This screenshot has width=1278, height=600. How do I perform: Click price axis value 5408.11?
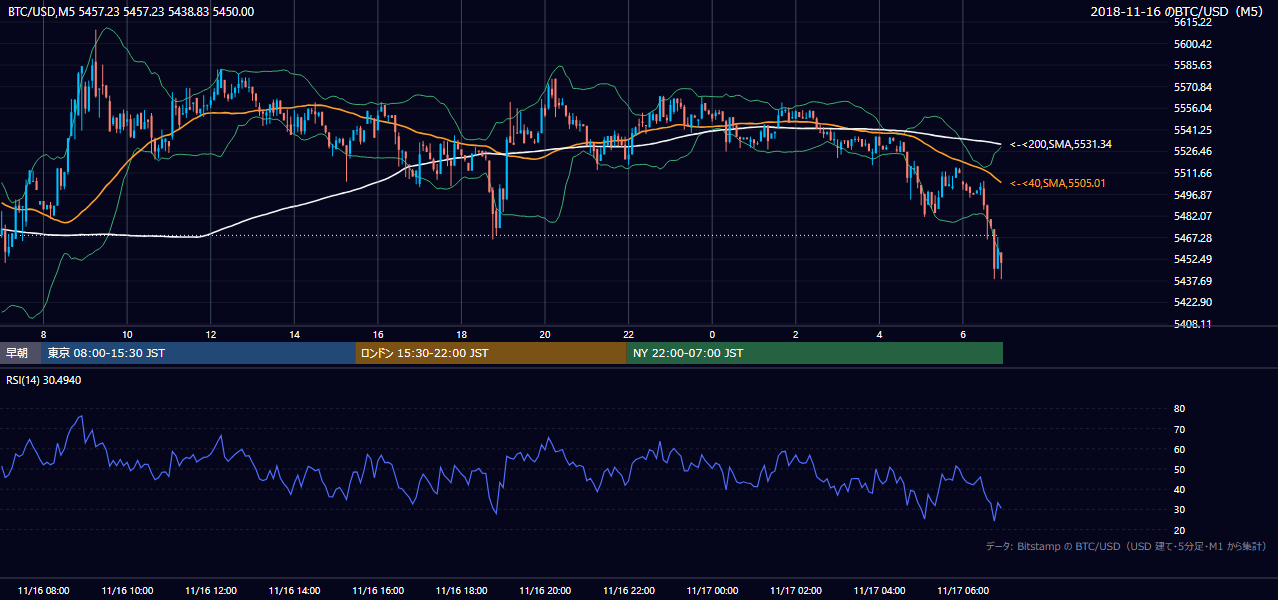pos(1193,324)
